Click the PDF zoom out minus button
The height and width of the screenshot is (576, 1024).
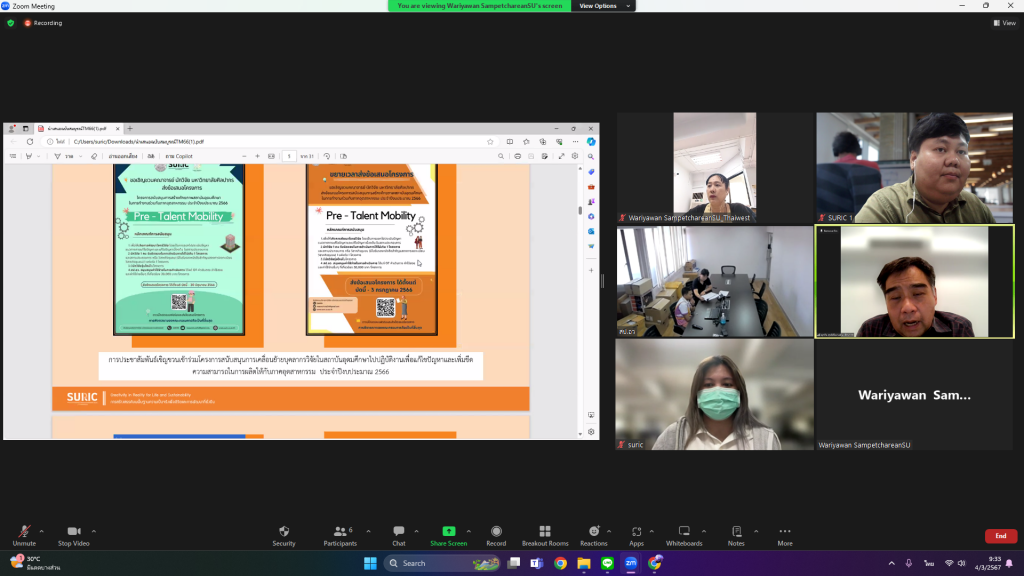tap(244, 157)
